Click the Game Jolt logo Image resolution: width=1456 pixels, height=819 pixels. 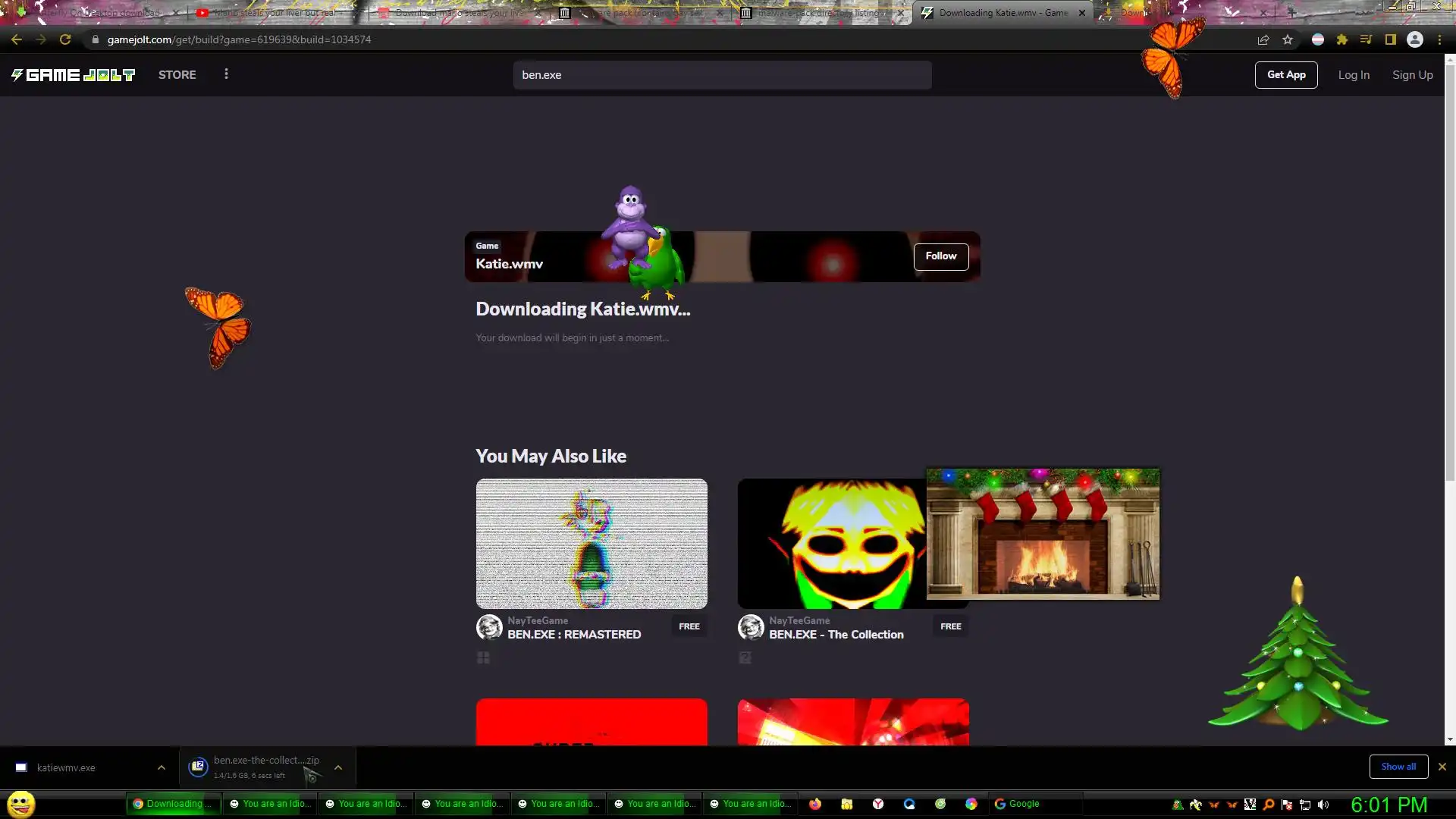pyautogui.click(x=73, y=74)
